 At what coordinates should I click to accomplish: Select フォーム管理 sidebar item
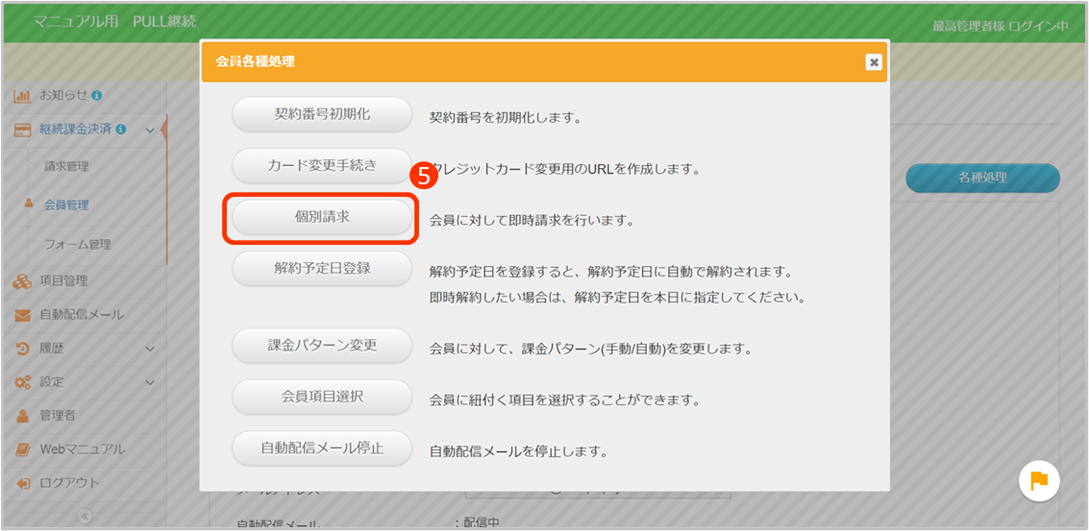pyautogui.click(x=77, y=244)
